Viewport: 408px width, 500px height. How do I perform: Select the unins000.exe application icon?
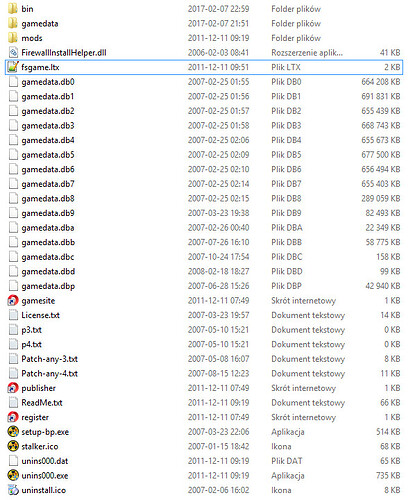pos(13,475)
